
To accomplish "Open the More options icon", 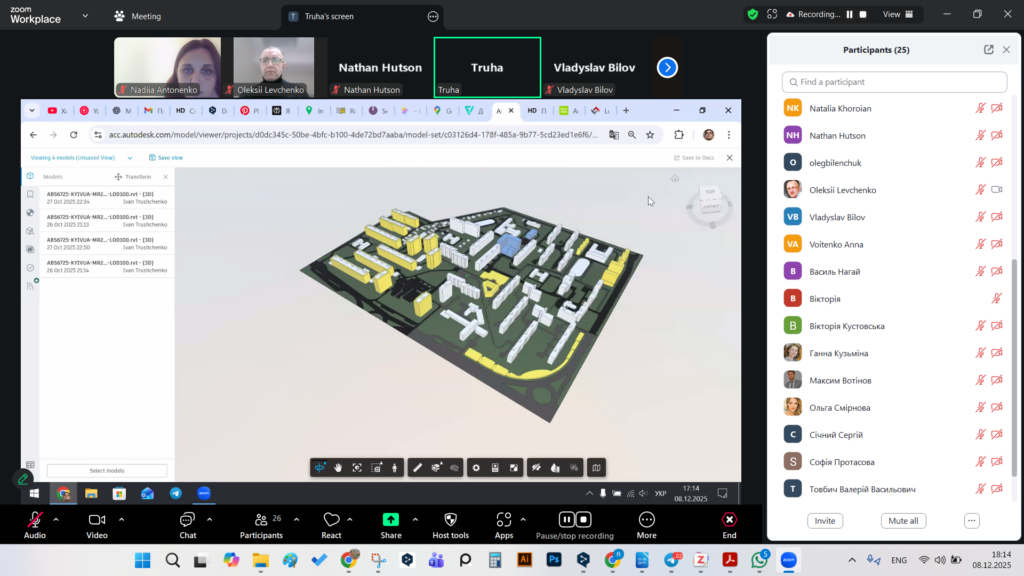I will (646, 519).
